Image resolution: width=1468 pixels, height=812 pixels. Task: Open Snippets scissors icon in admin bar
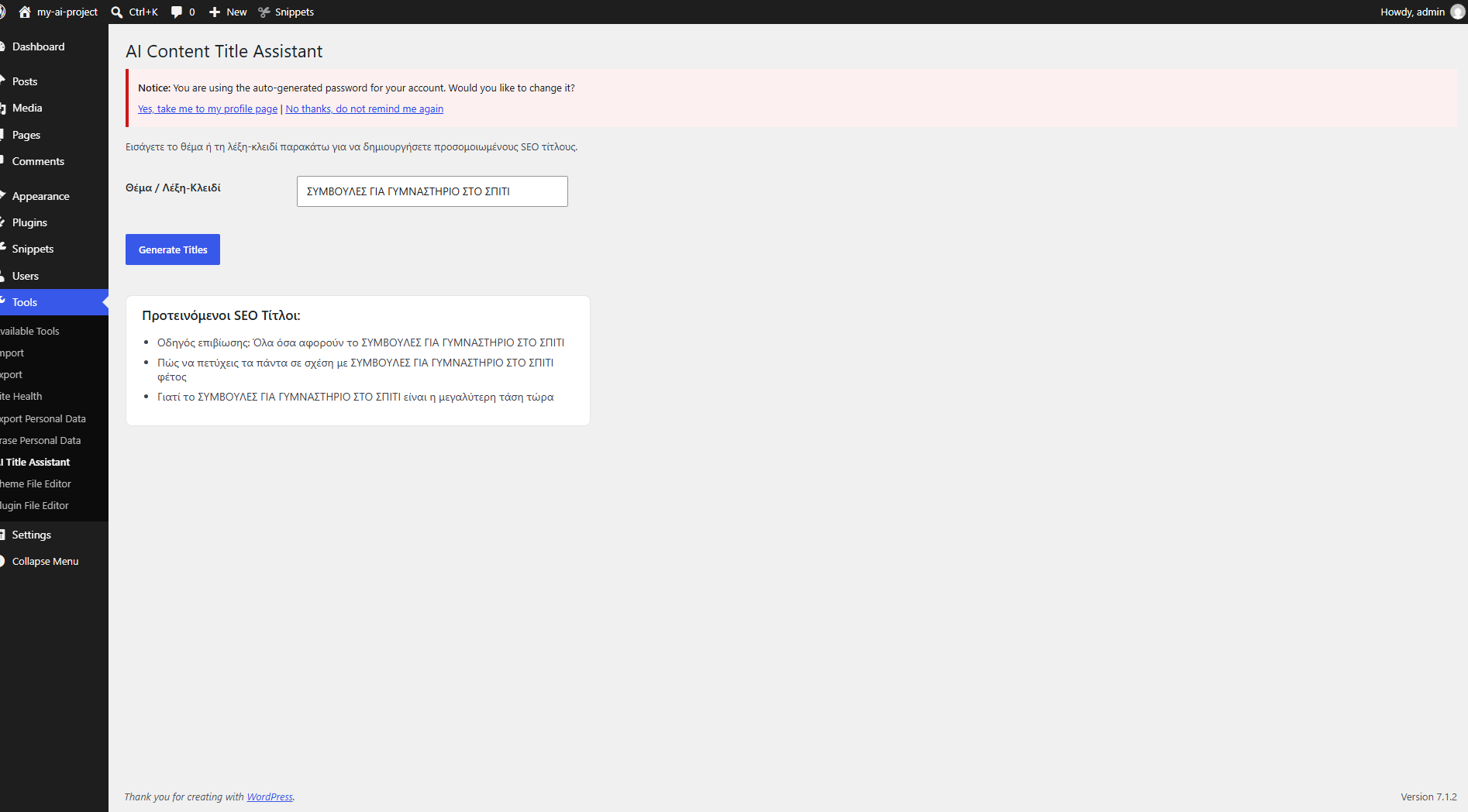pyautogui.click(x=264, y=12)
